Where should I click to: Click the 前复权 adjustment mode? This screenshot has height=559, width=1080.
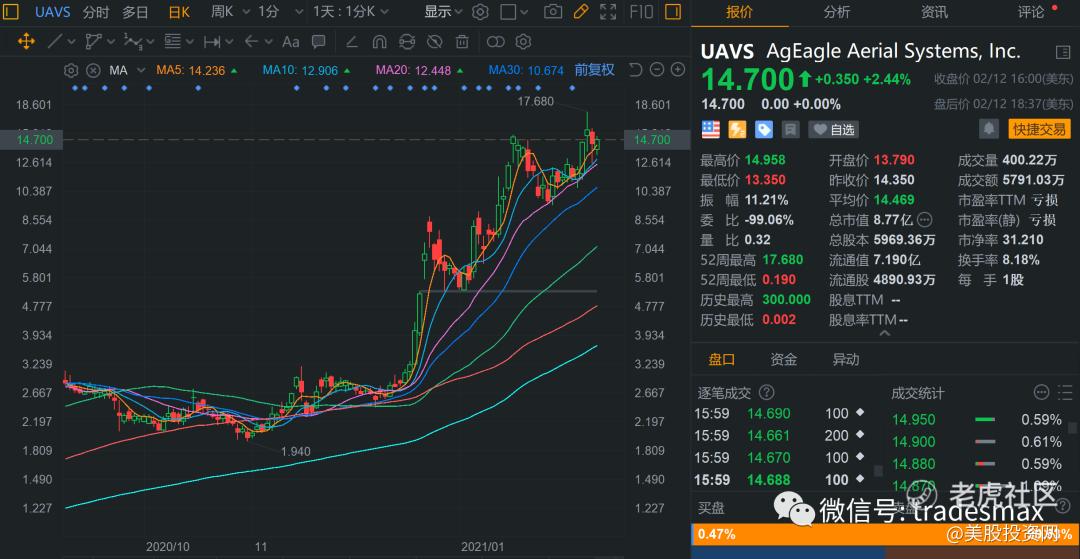(594, 70)
